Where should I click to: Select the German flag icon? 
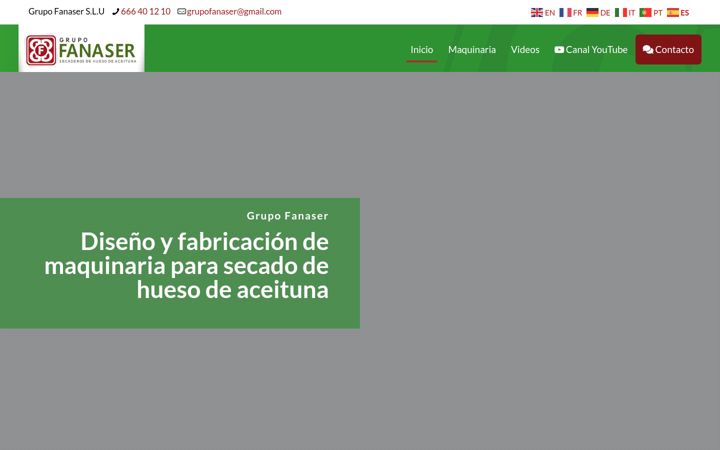[592, 12]
